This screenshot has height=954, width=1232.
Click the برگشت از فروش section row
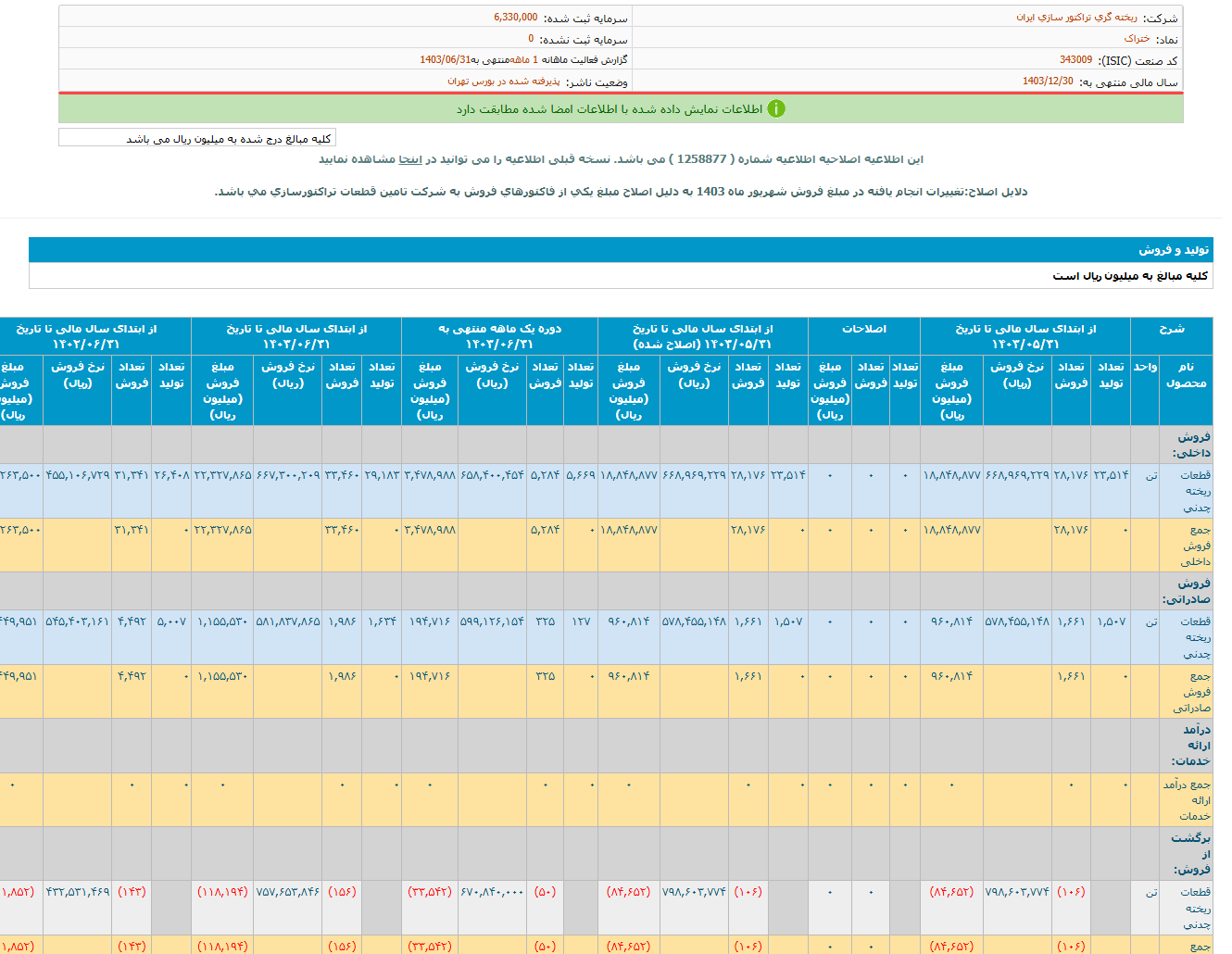tap(1191, 853)
